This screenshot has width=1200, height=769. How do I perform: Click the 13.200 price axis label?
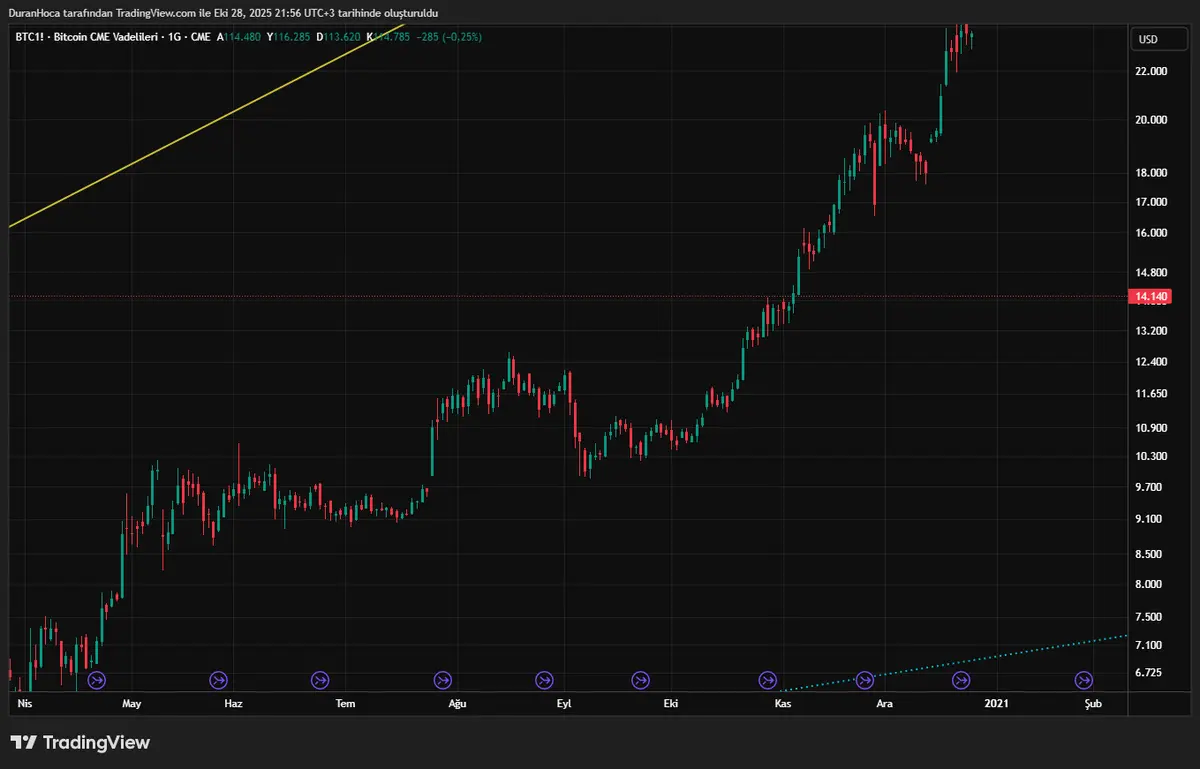click(1151, 330)
